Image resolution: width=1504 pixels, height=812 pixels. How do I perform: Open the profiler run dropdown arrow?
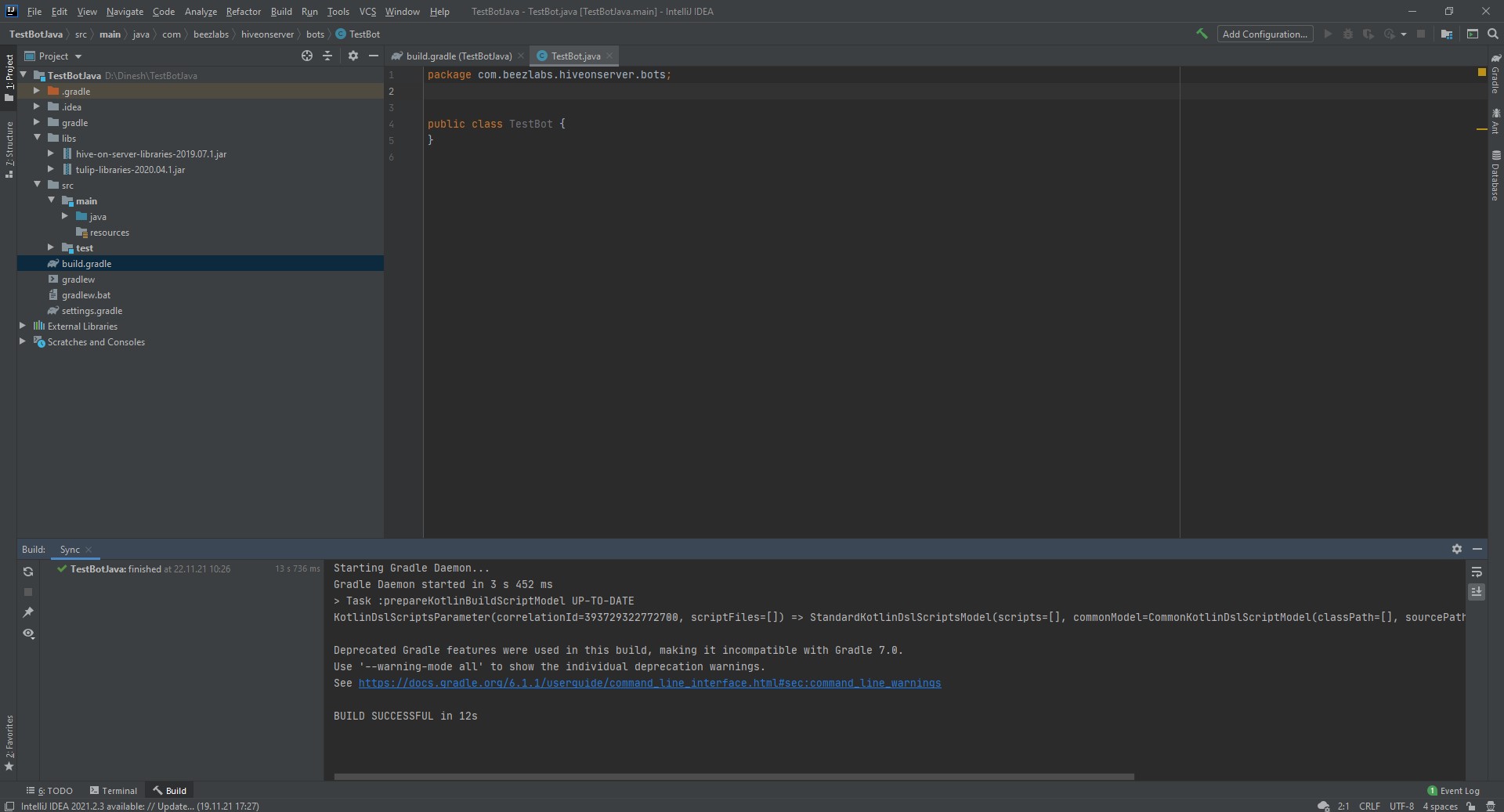(x=1404, y=34)
